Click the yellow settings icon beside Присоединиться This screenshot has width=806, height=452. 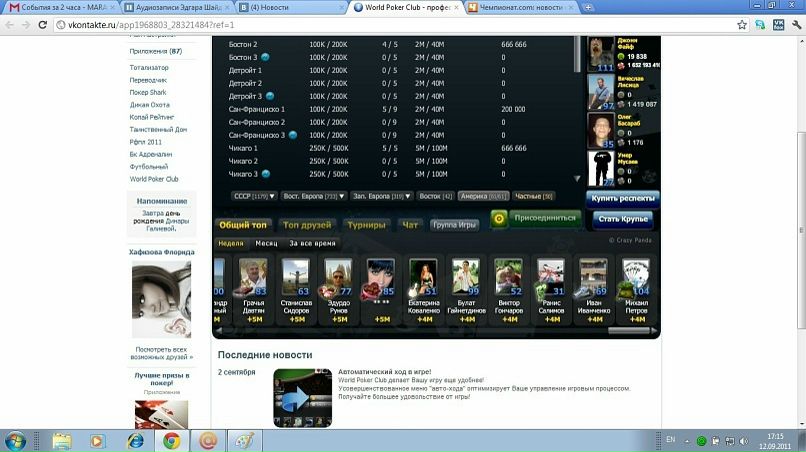(x=498, y=218)
